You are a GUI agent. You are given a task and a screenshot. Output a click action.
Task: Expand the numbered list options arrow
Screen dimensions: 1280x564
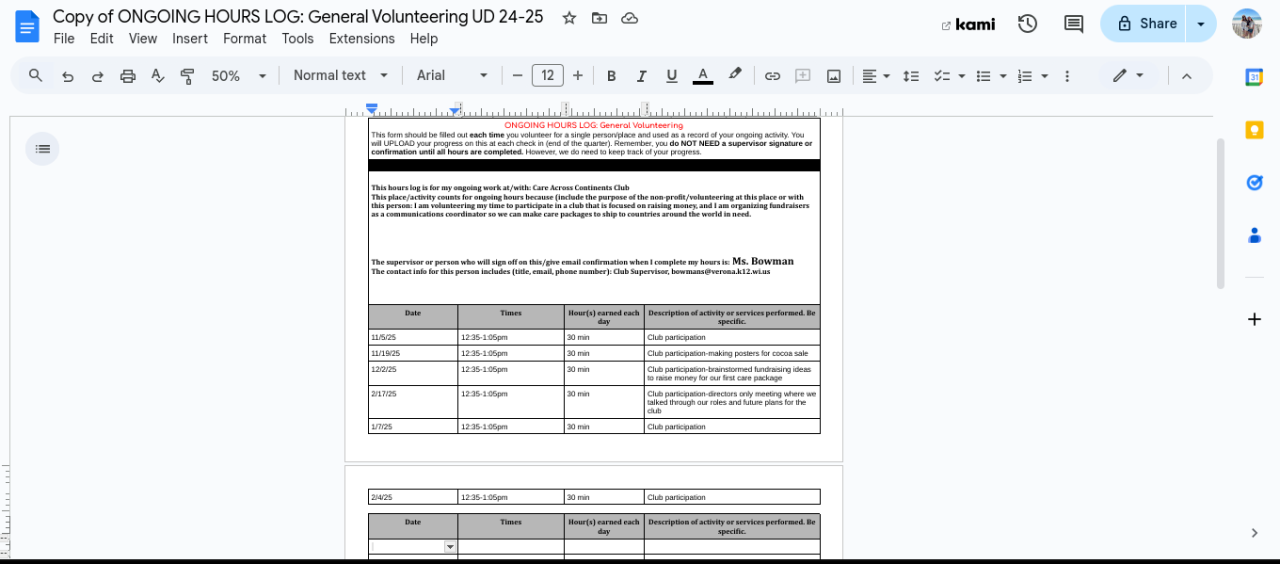point(1044,76)
